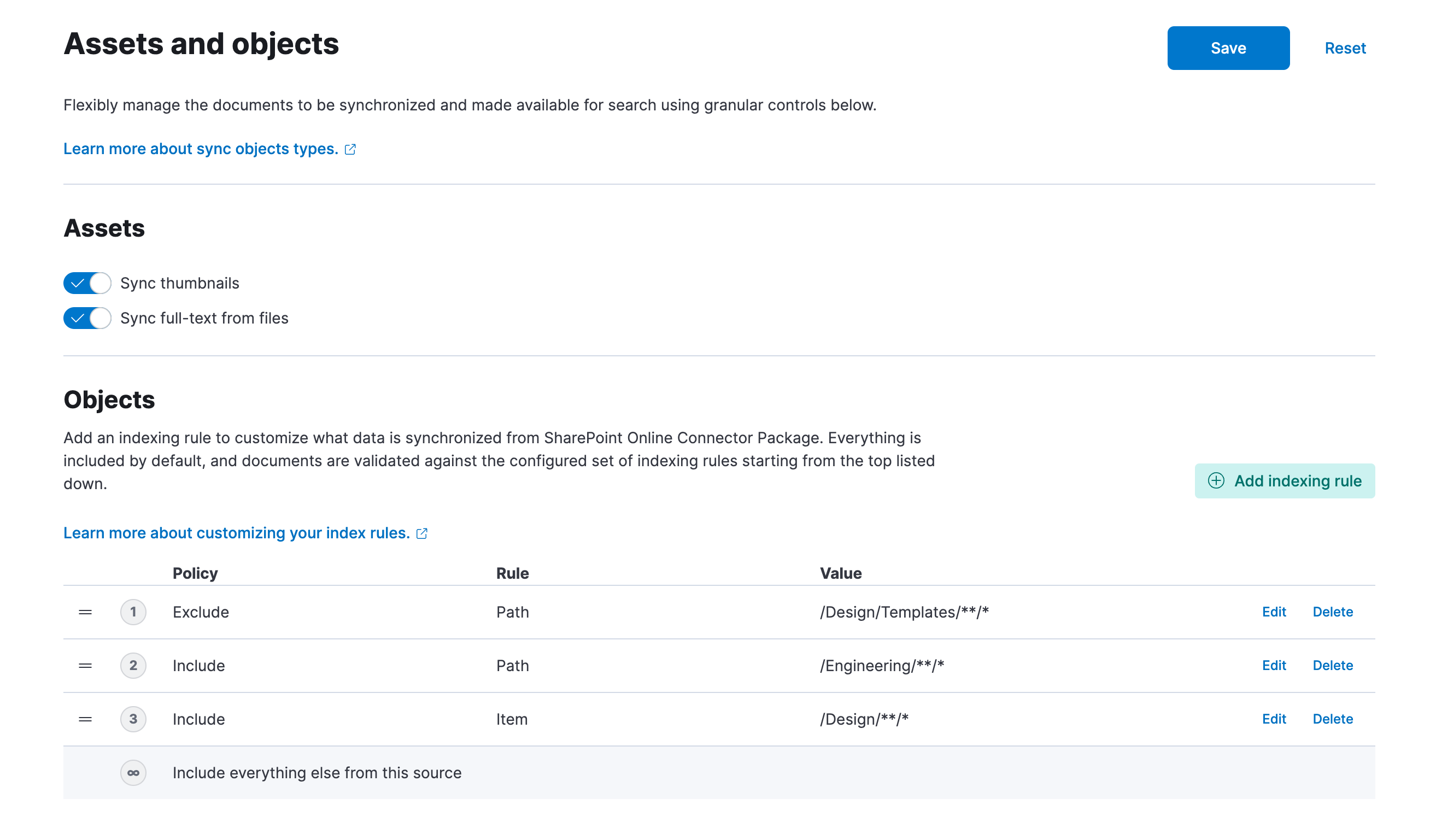Click the drag handle for the Design Item rule
Screen dimensions: 1436x840
tap(84, 719)
